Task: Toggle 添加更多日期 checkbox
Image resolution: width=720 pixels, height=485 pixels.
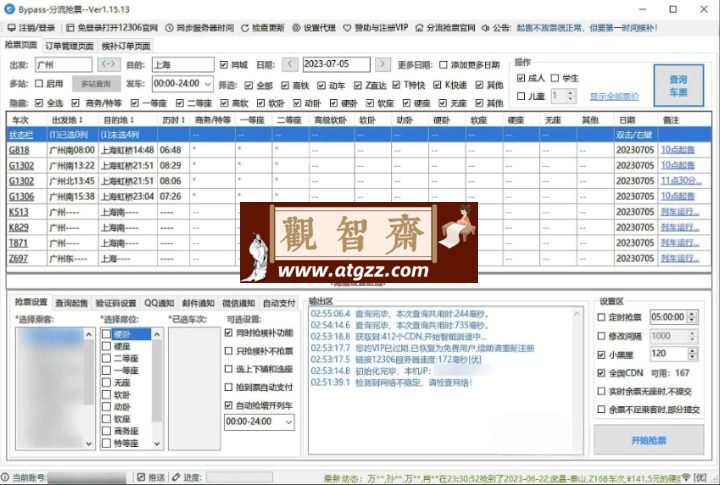Action: pyautogui.click(x=443, y=65)
